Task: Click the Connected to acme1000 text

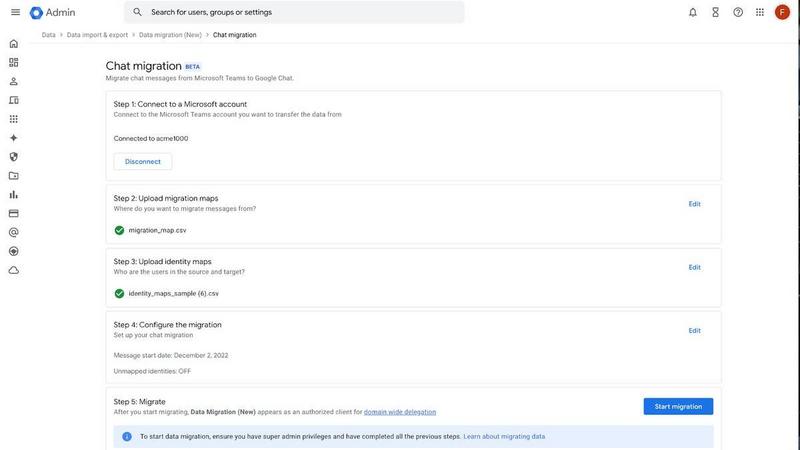Action: [151, 138]
